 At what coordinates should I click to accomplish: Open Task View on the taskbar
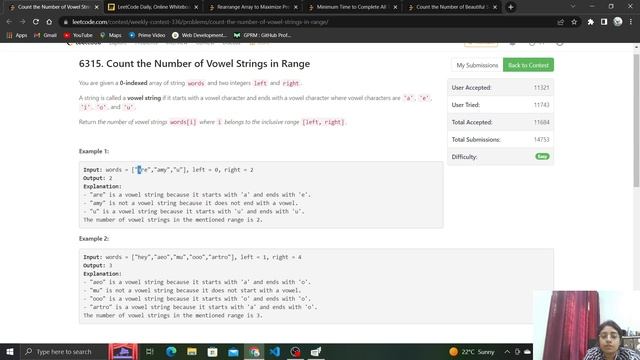[149, 351]
